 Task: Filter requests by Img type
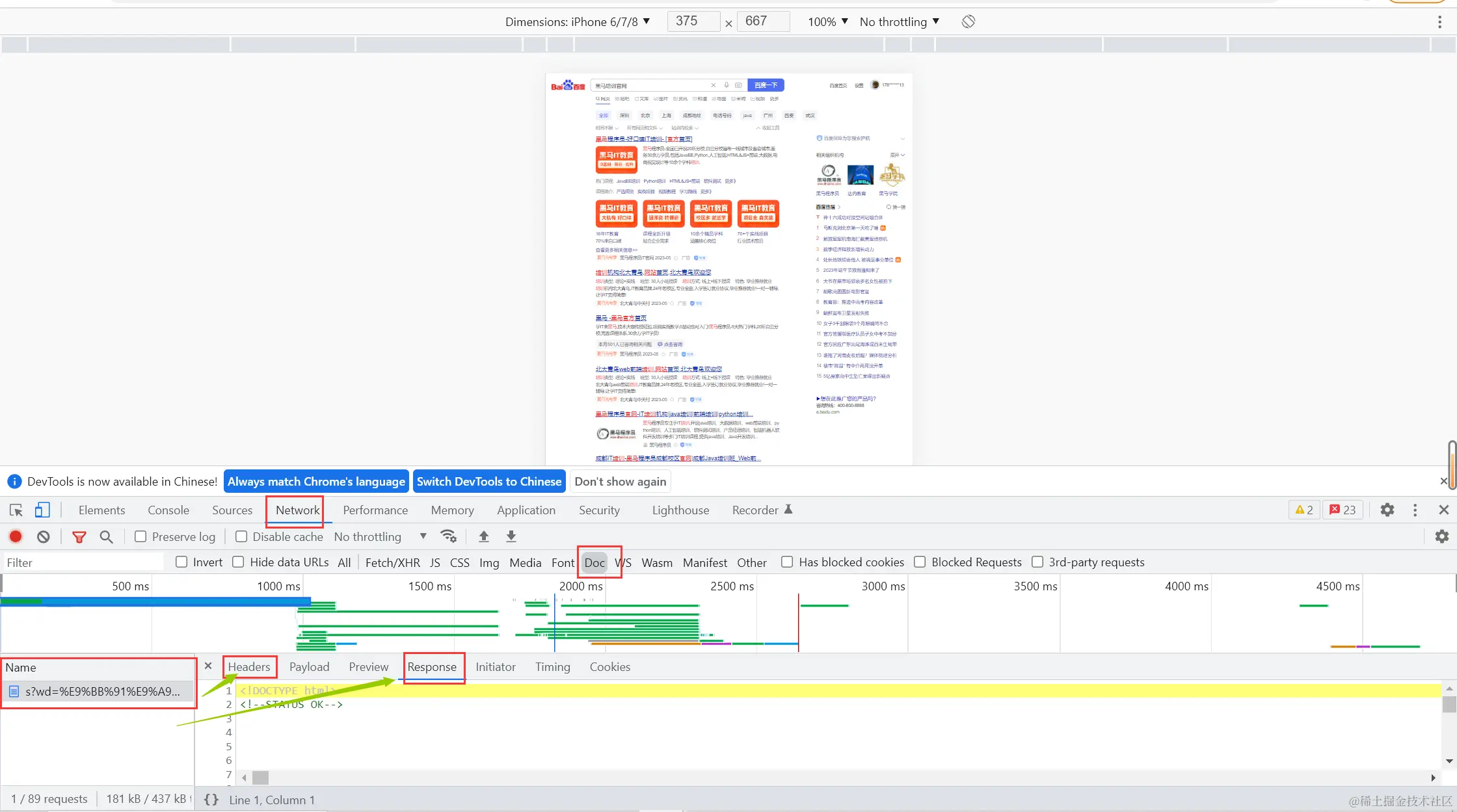tap(489, 562)
